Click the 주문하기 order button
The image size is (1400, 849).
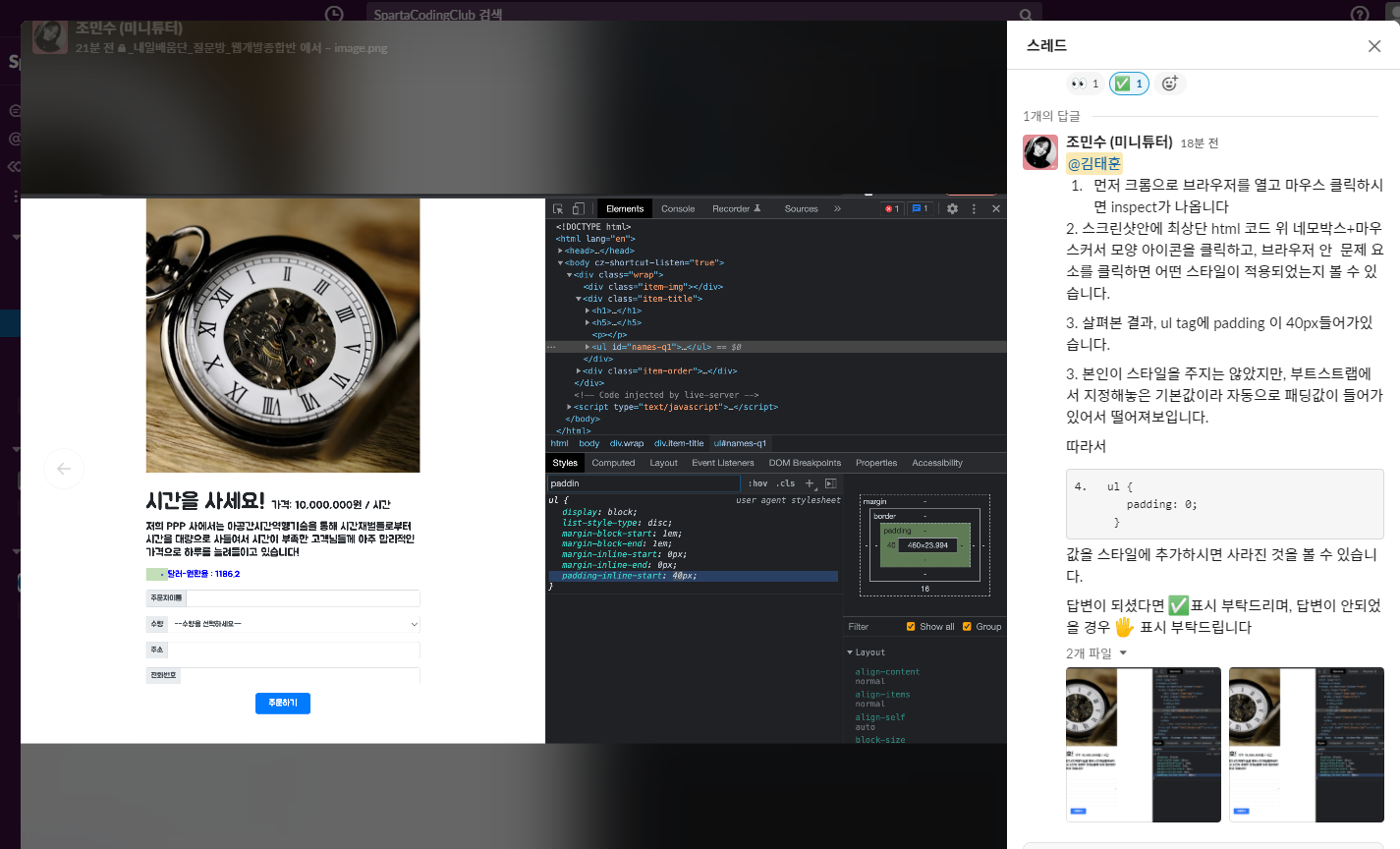(x=283, y=703)
